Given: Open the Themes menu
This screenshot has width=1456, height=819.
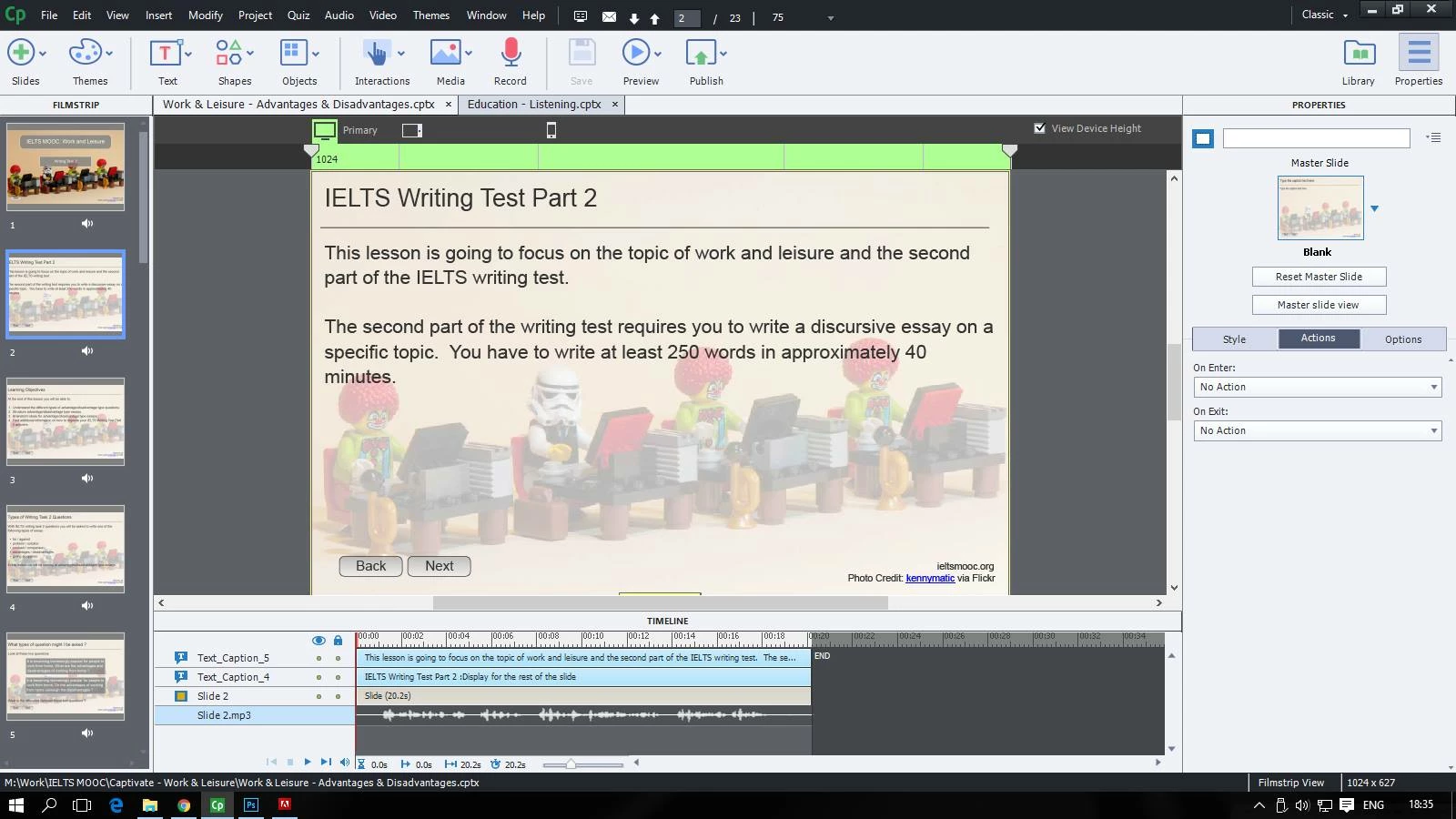Looking at the screenshot, I should point(431,15).
